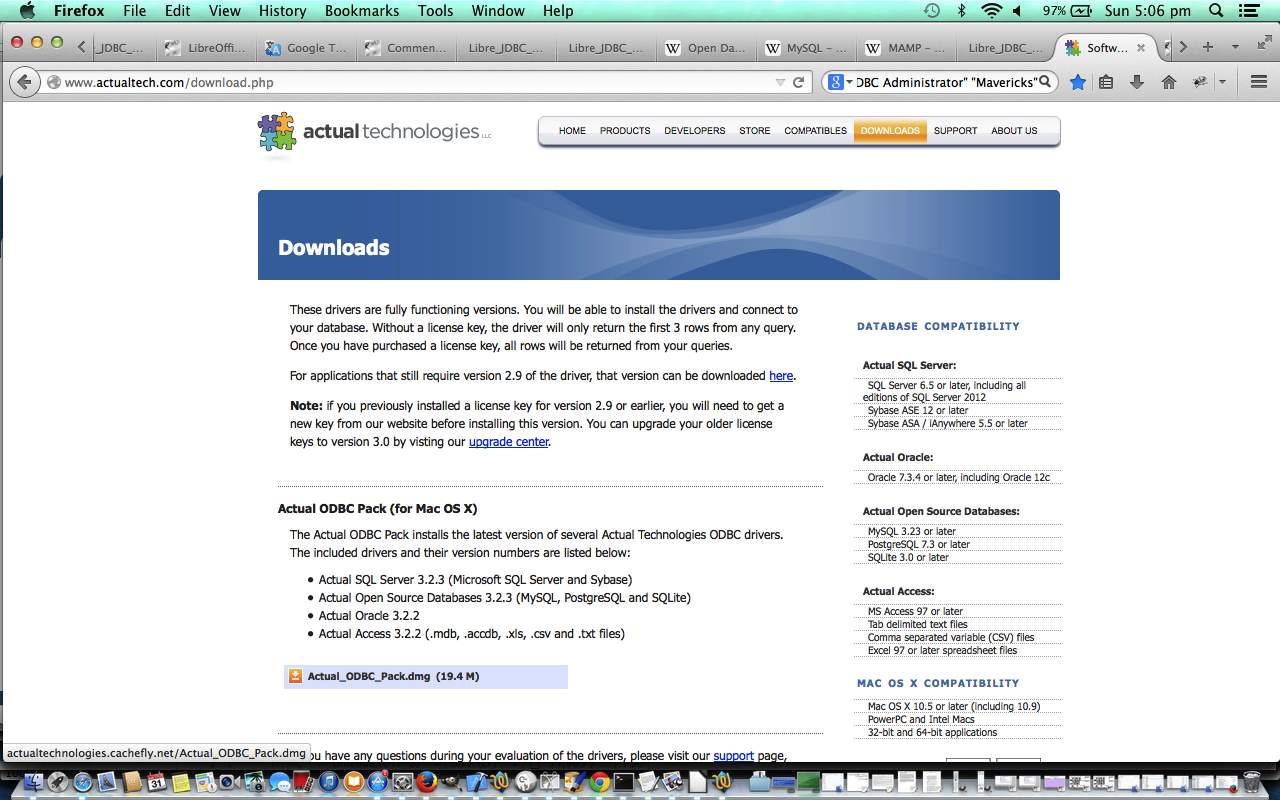Open the Wi-Fi status menu

991,11
